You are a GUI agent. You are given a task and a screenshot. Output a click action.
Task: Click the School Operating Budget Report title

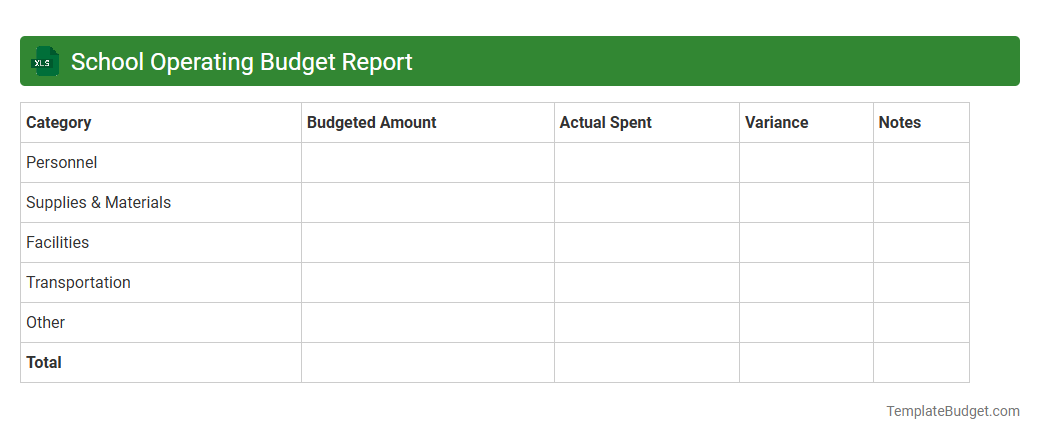241,62
